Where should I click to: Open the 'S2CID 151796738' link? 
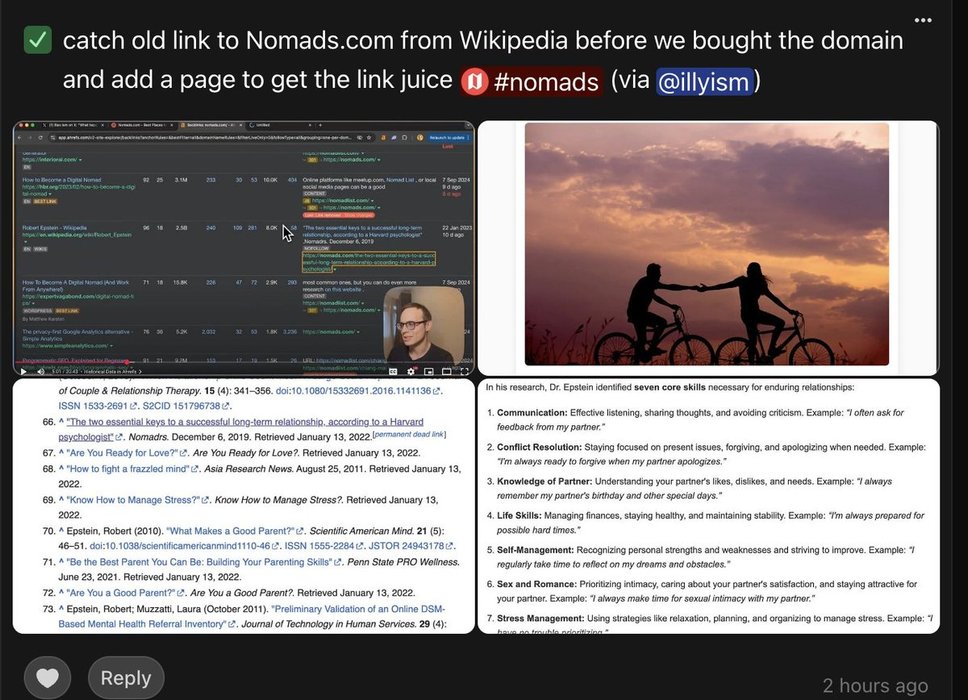[x=182, y=406]
